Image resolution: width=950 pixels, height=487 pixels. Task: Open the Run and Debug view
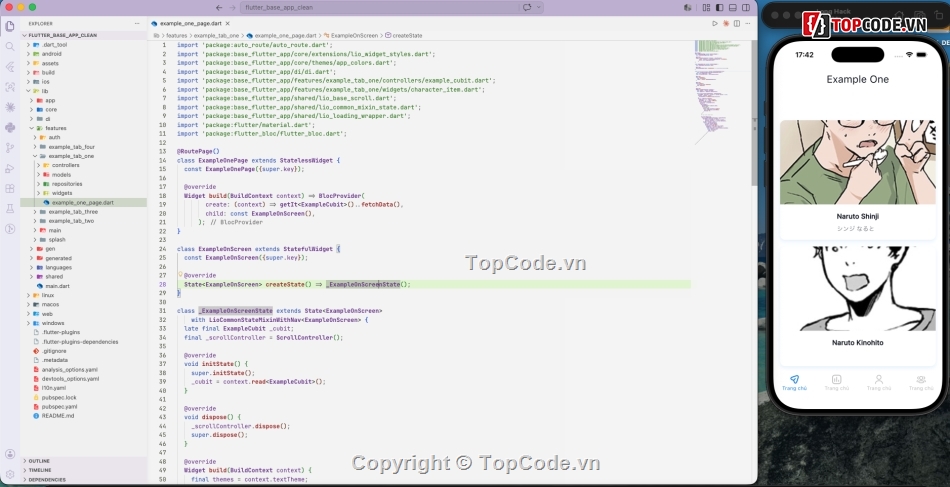click(10, 168)
